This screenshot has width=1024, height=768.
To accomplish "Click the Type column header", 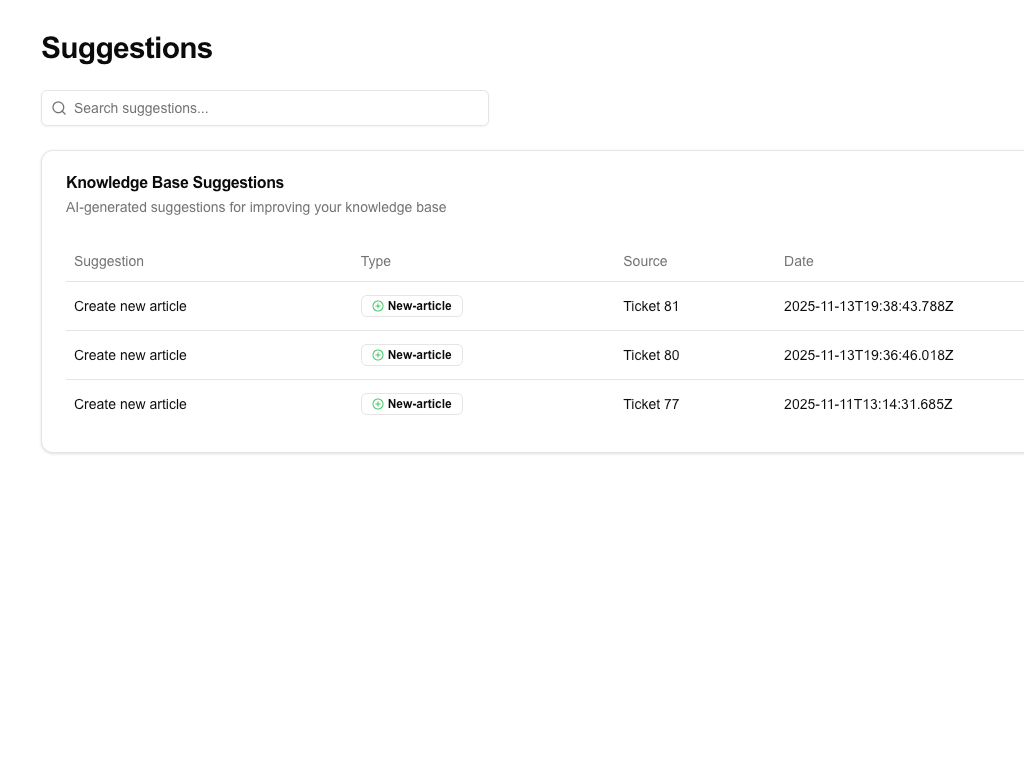I will pos(375,261).
